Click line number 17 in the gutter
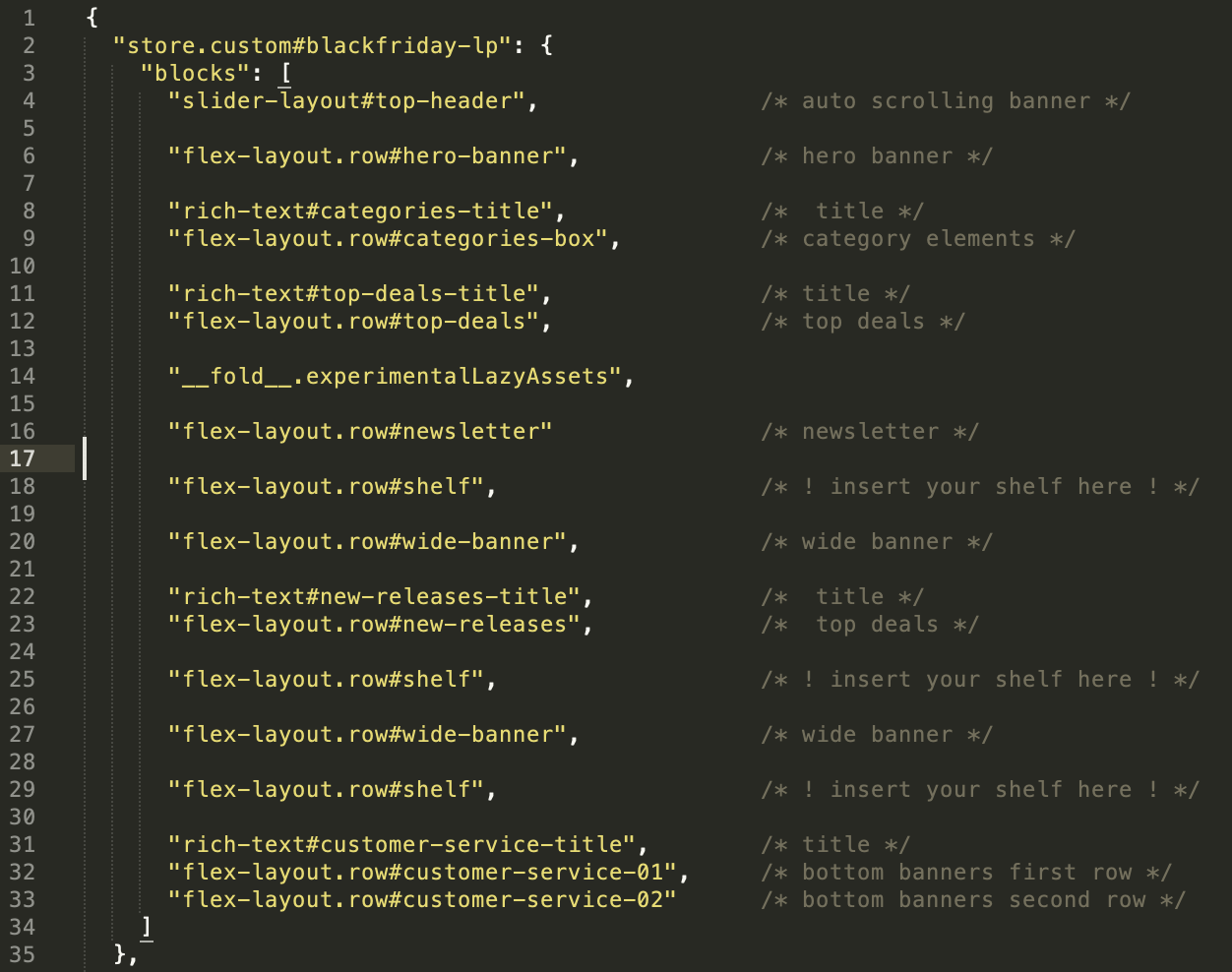The width and height of the screenshot is (1232, 972). pyautogui.click(x=22, y=458)
